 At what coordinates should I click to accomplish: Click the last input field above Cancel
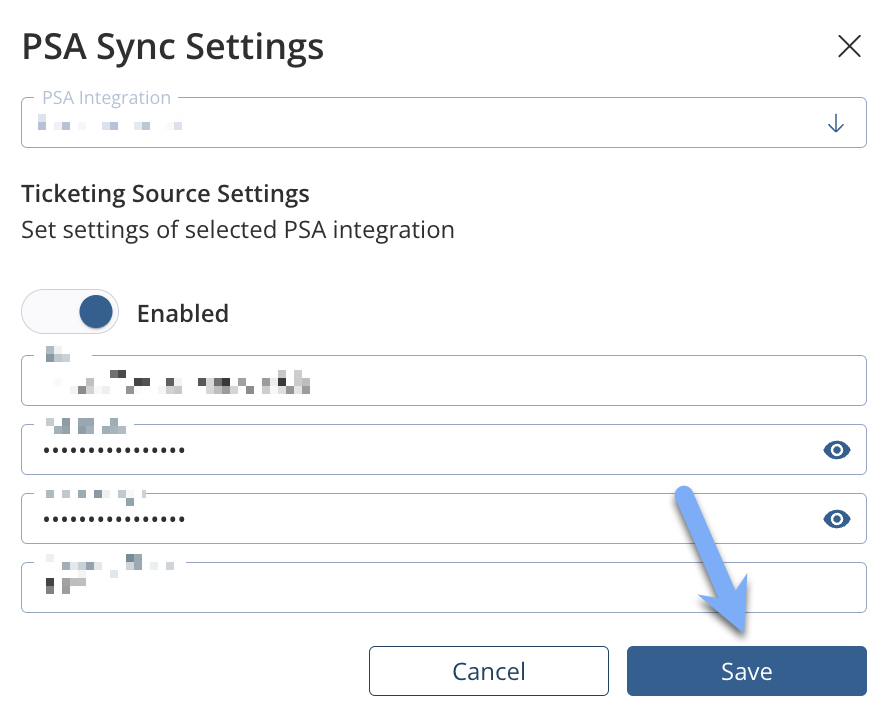[x=444, y=588]
